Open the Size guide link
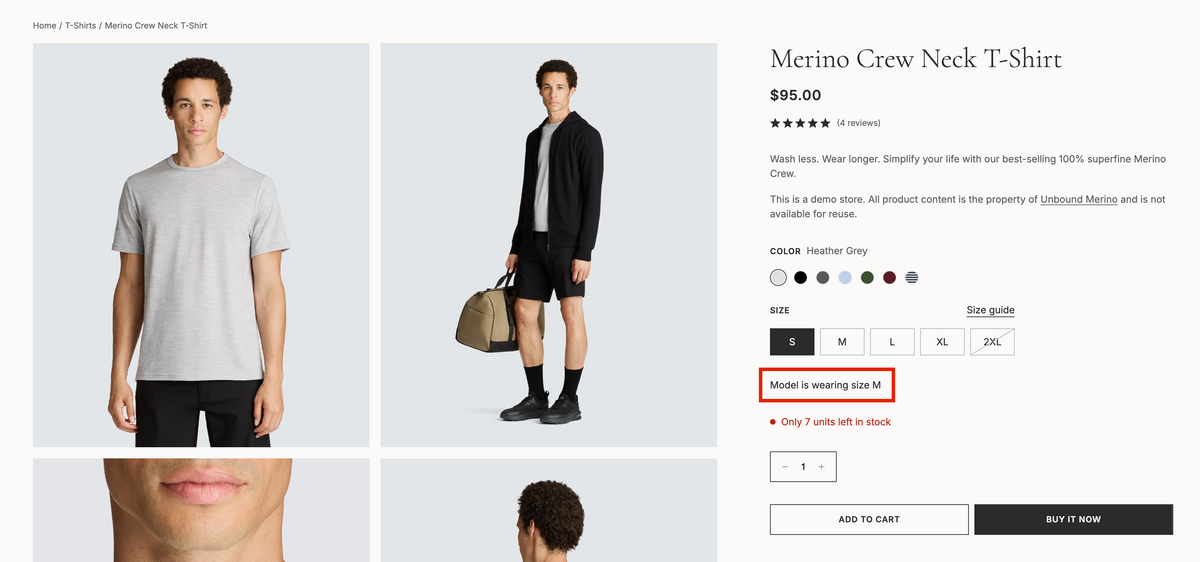The width and height of the screenshot is (1200, 562). pos(990,310)
